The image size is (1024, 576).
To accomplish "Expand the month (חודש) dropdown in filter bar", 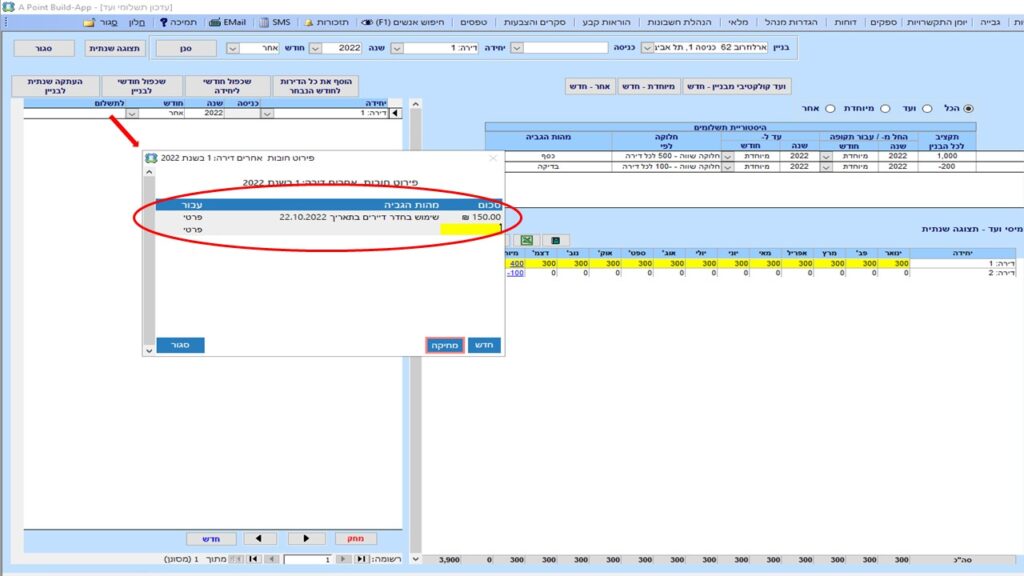I will [232, 47].
